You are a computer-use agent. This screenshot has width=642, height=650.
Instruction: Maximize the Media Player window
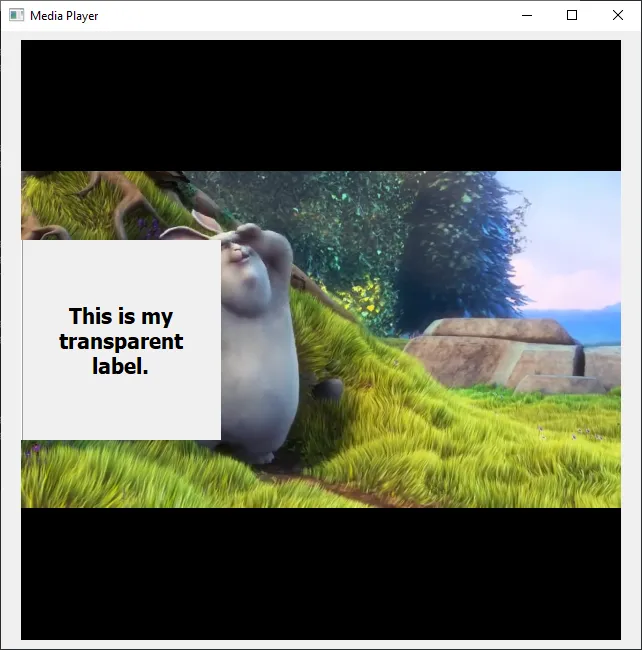point(572,15)
